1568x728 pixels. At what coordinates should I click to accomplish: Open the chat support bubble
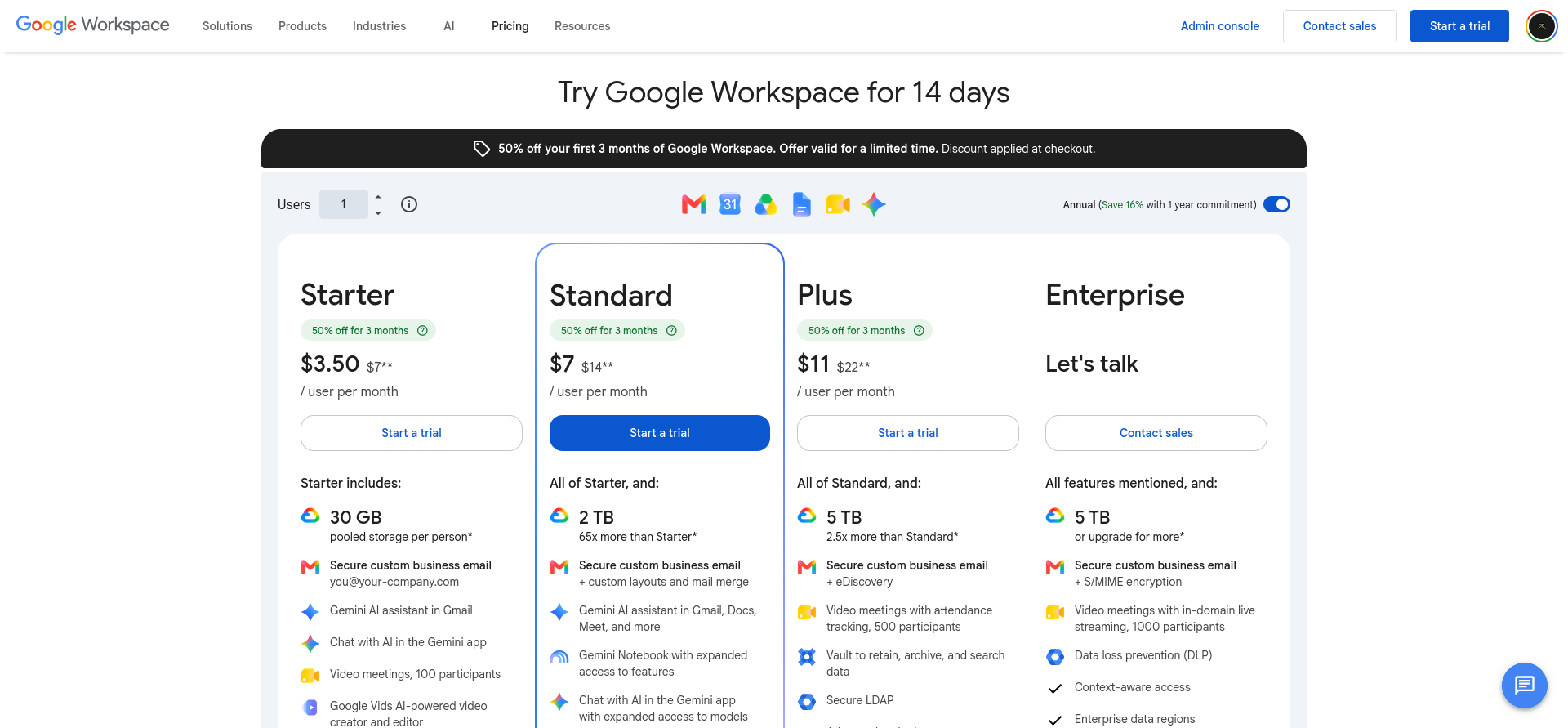pyautogui.click(x=1524, y=685)
